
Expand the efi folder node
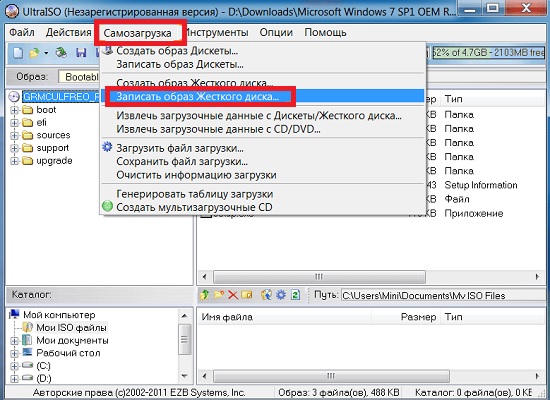point(14,122)
